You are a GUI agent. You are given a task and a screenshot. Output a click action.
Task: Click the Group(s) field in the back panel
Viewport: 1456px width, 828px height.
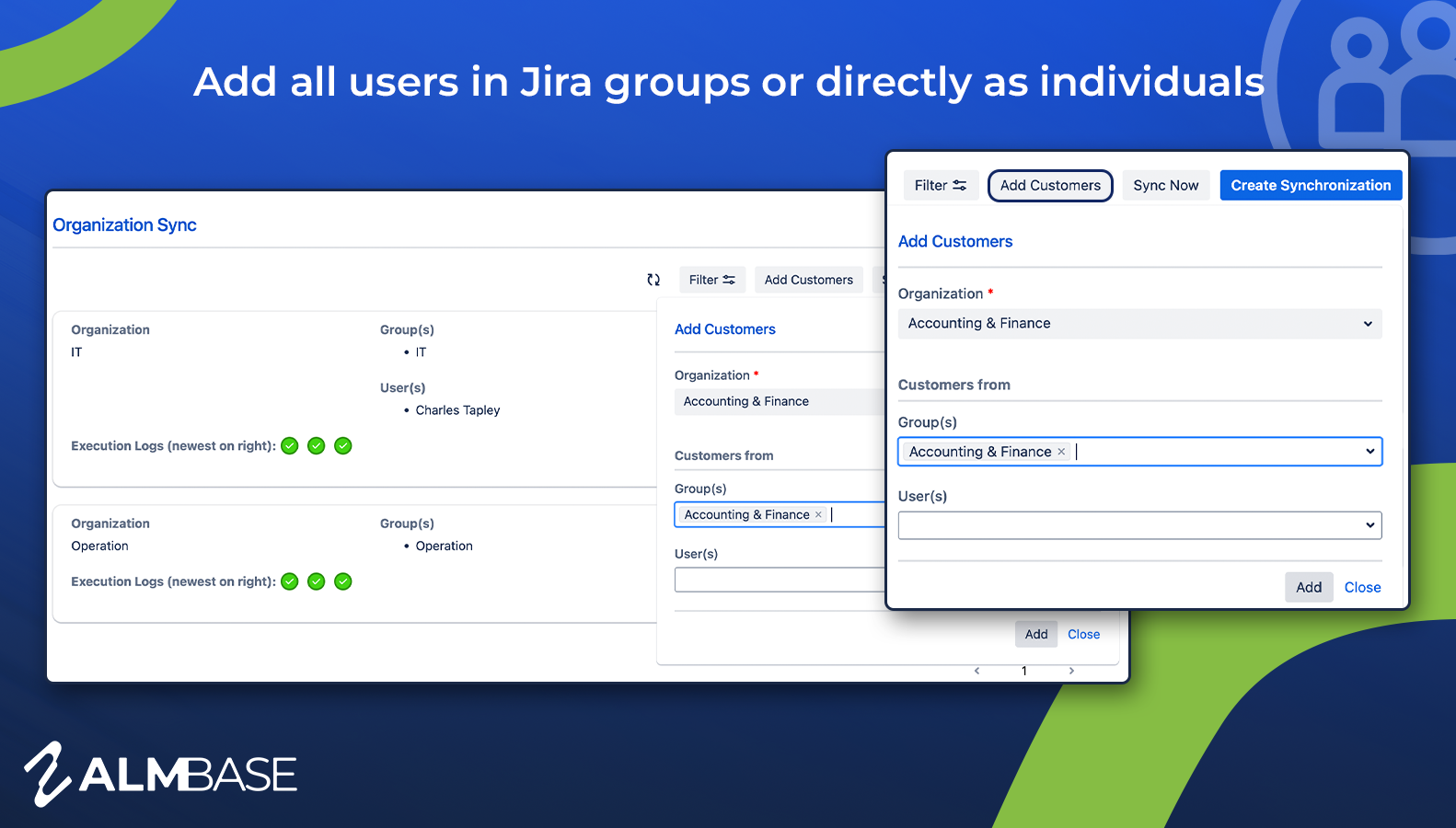(780, 514)
